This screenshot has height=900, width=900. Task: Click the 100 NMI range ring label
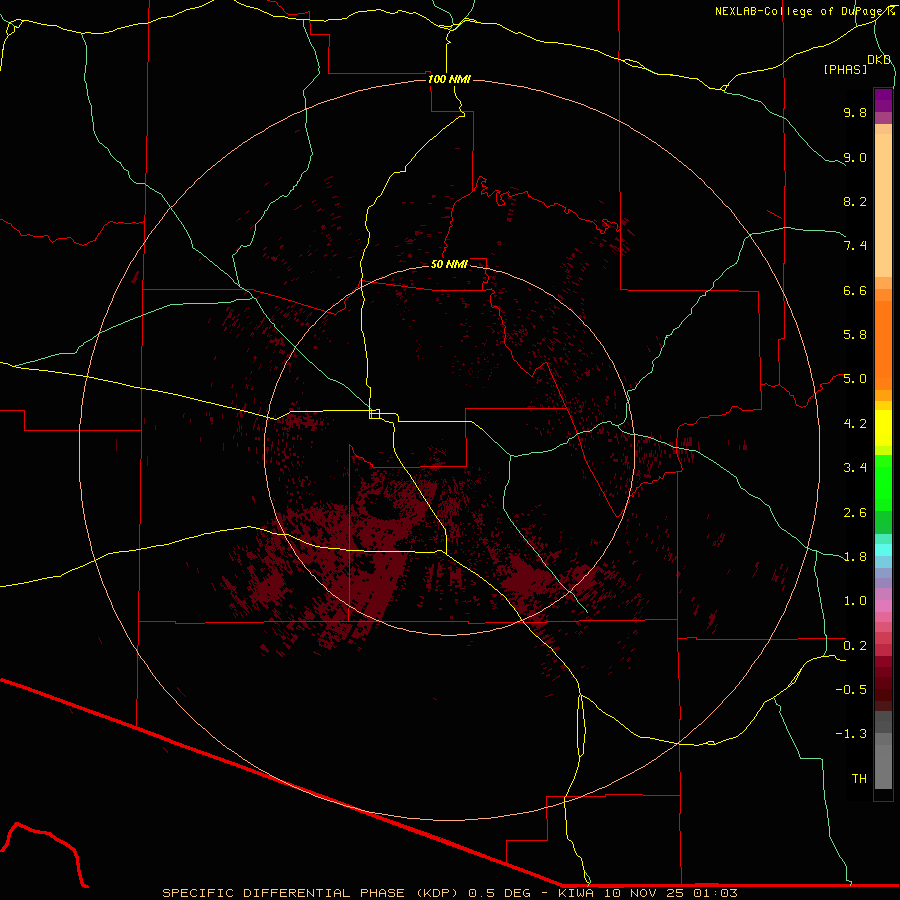[x=449, y=79]
